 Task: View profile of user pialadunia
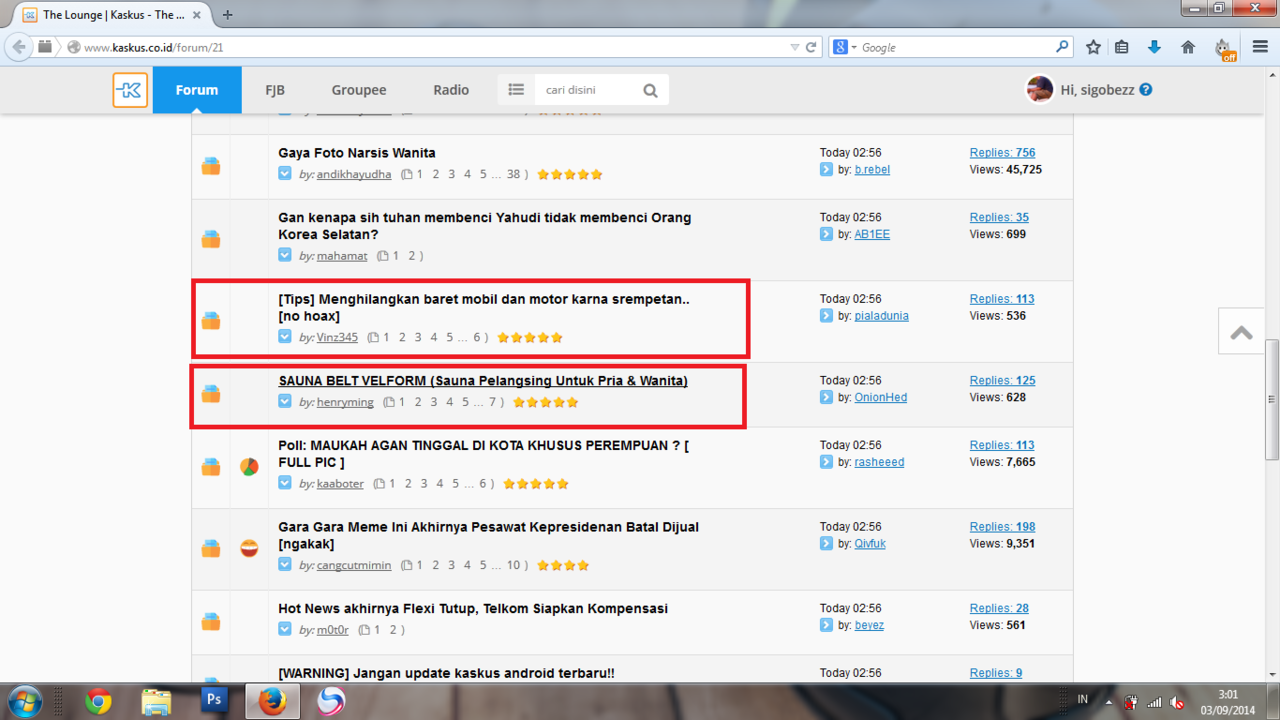881,316
